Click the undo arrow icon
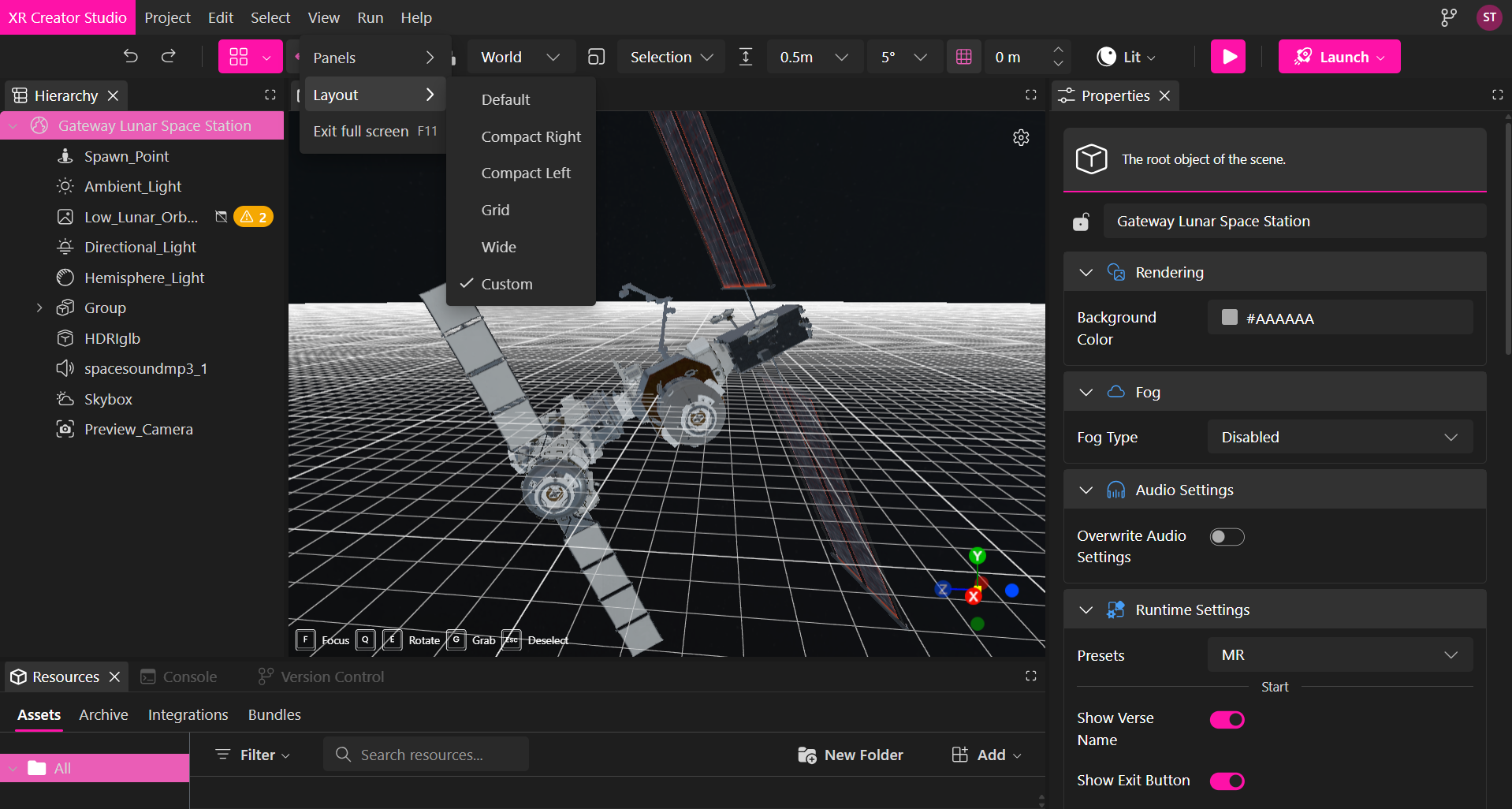 (x=131, y=56)
